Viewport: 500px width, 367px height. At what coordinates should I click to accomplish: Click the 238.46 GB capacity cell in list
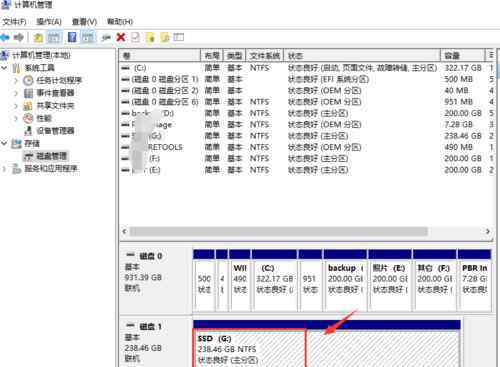click(x=463, y=136)
